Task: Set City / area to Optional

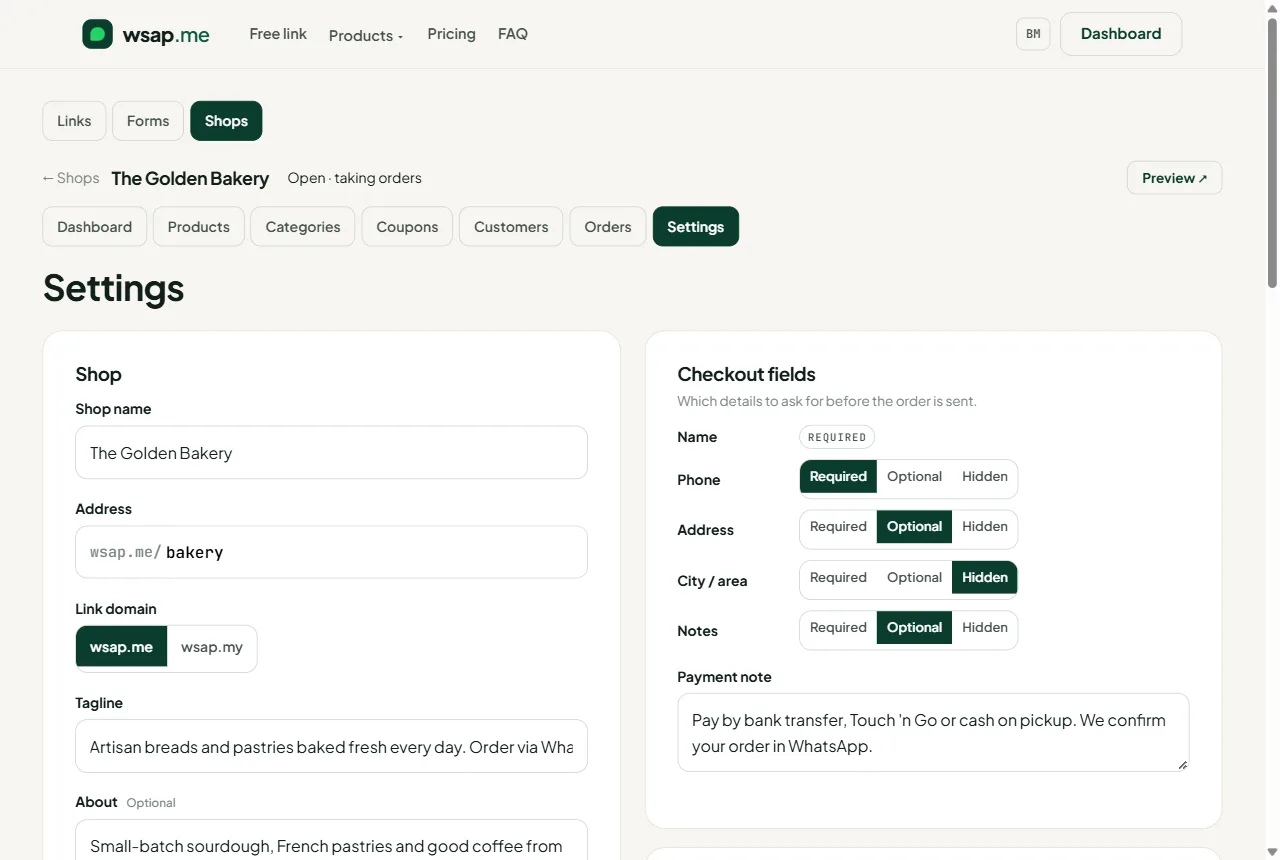Action: pos(914,578)
